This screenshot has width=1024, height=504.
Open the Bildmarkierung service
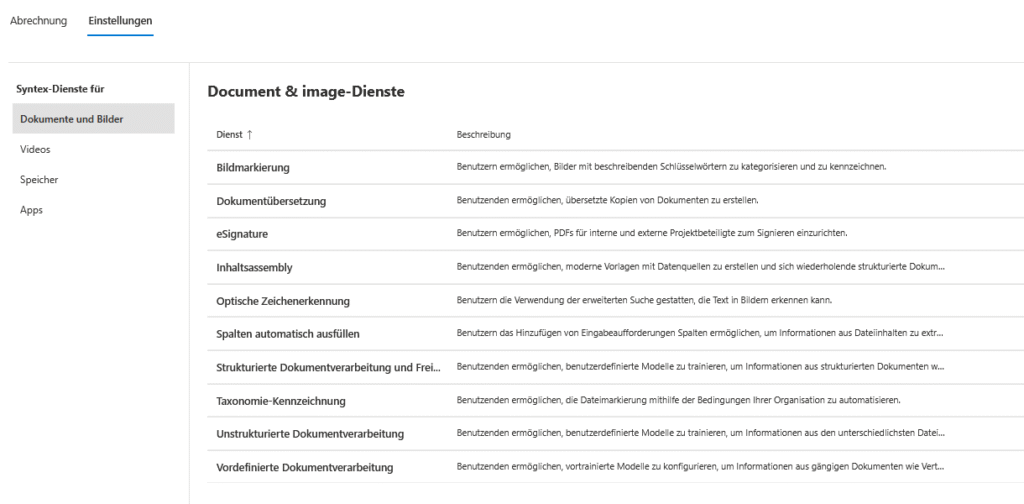[x=253, y=167]
